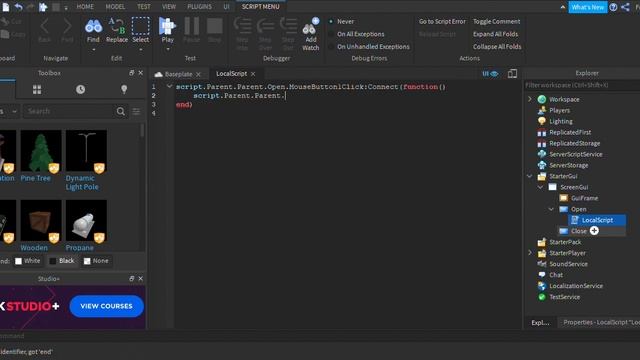The height and width of the screenshot is (360, 640).
Task: Click the What's New button
Action: pos(587,7)
